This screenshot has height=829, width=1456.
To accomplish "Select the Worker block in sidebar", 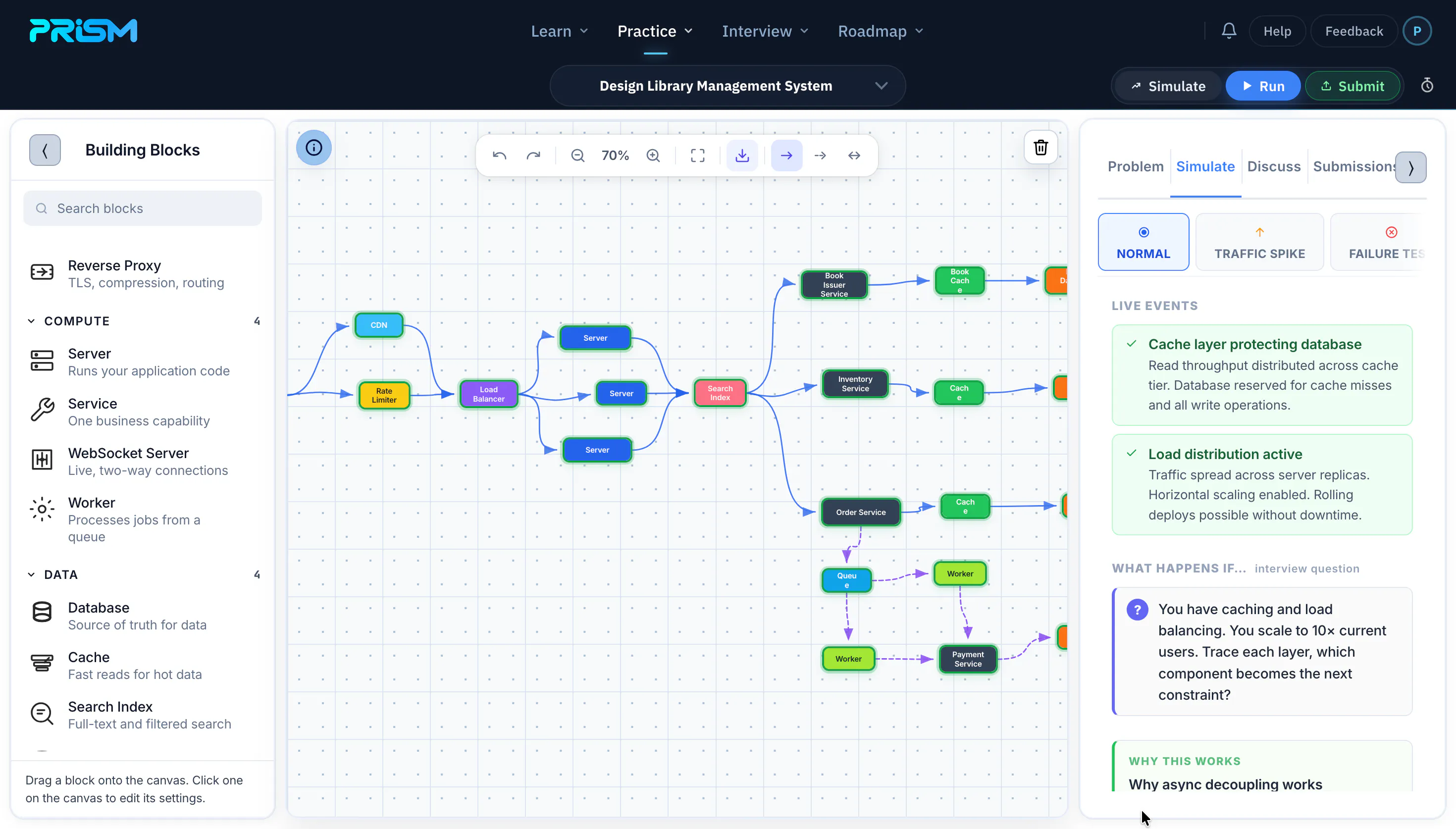I will 142,519.
